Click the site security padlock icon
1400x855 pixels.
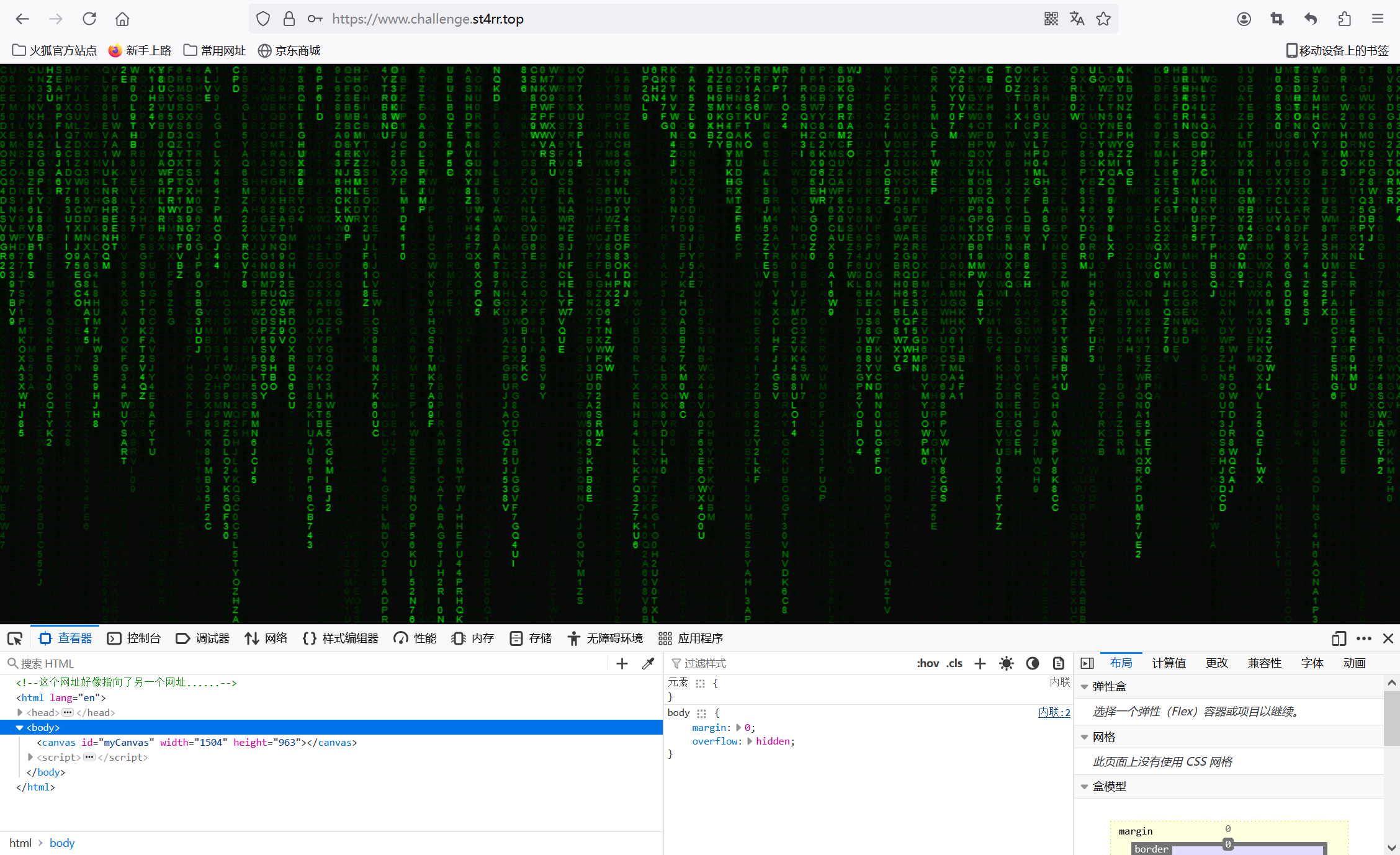[289, 19]
